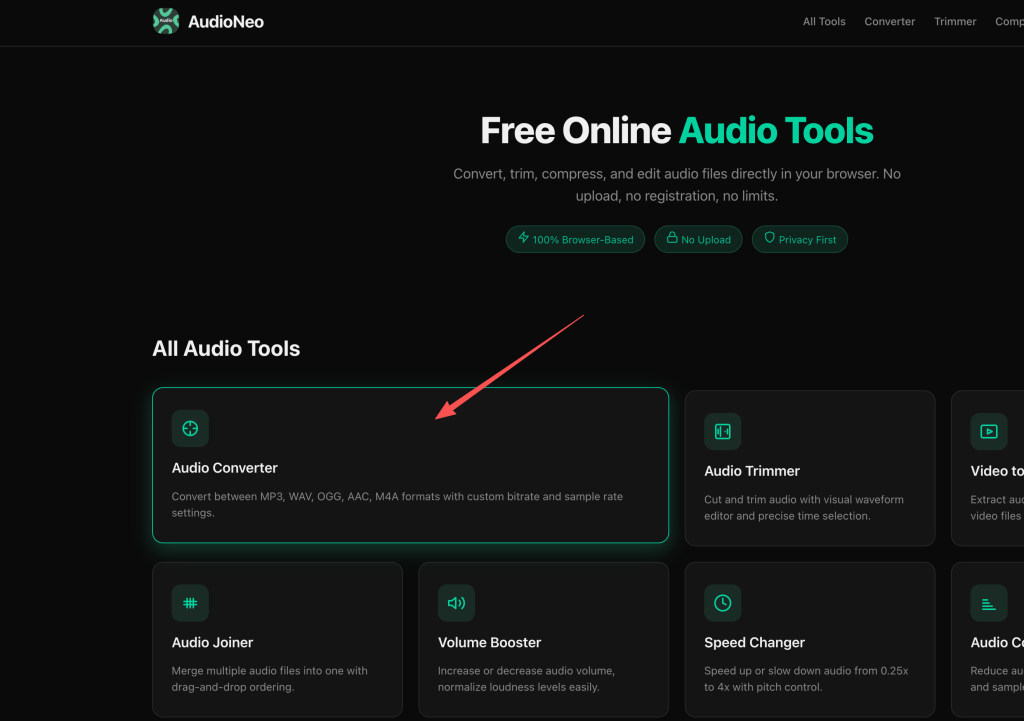Click the Audio Compressor bars icon
The width and height of the screenshot is (1024, 721).
pos(989,603)
